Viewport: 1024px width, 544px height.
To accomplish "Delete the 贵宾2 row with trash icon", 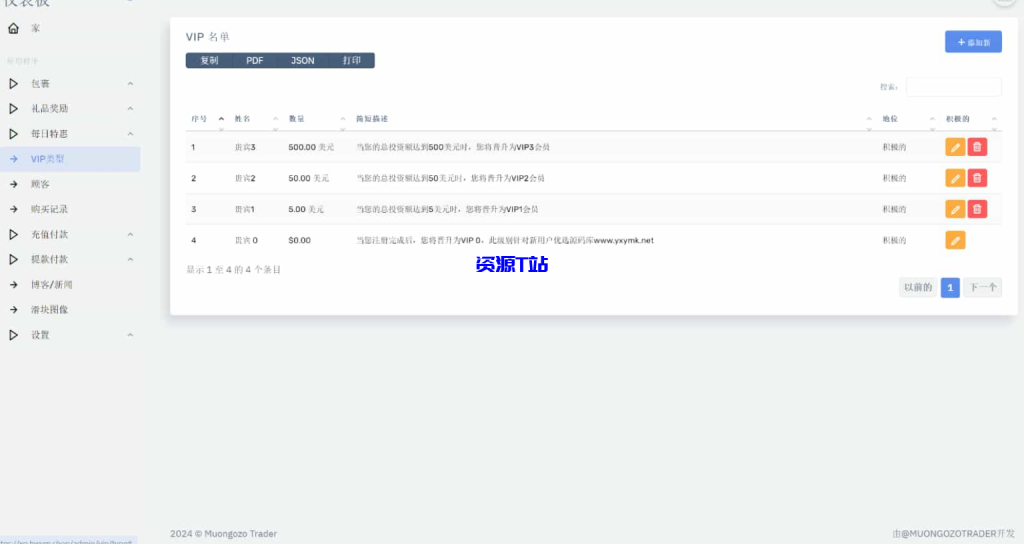I will coord(977,178).
